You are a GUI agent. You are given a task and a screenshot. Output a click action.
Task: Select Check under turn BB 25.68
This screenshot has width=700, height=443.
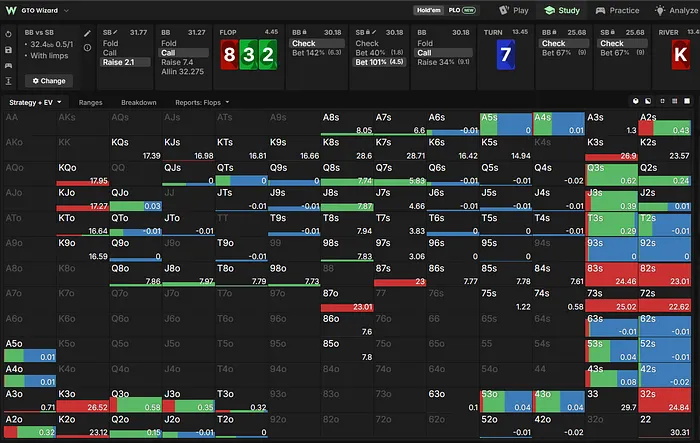[x=564, y=43]
